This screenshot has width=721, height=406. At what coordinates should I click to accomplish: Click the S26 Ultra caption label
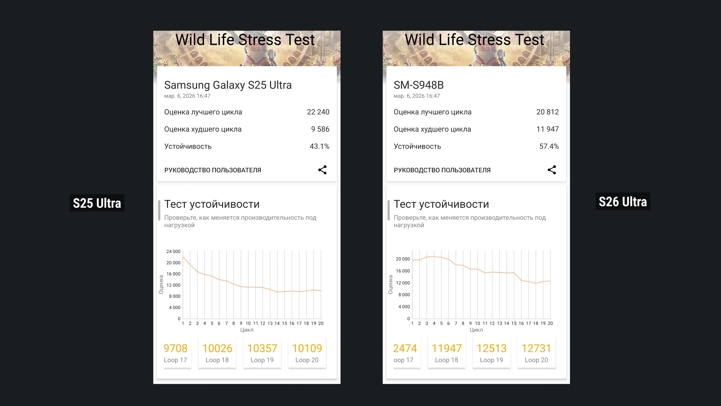623,201
